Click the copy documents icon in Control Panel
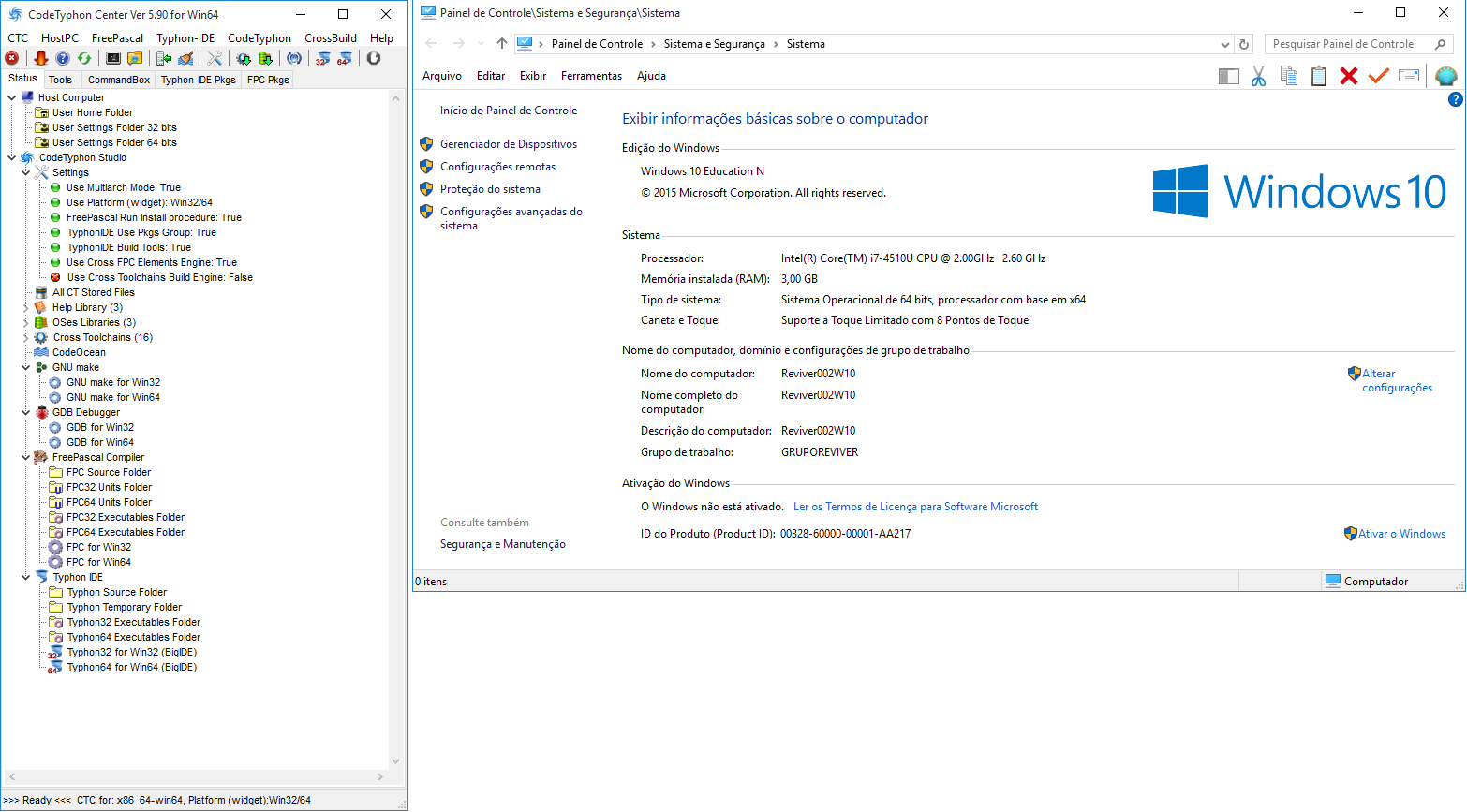Screen dimensions: 1467x812 pos(1289,76)
